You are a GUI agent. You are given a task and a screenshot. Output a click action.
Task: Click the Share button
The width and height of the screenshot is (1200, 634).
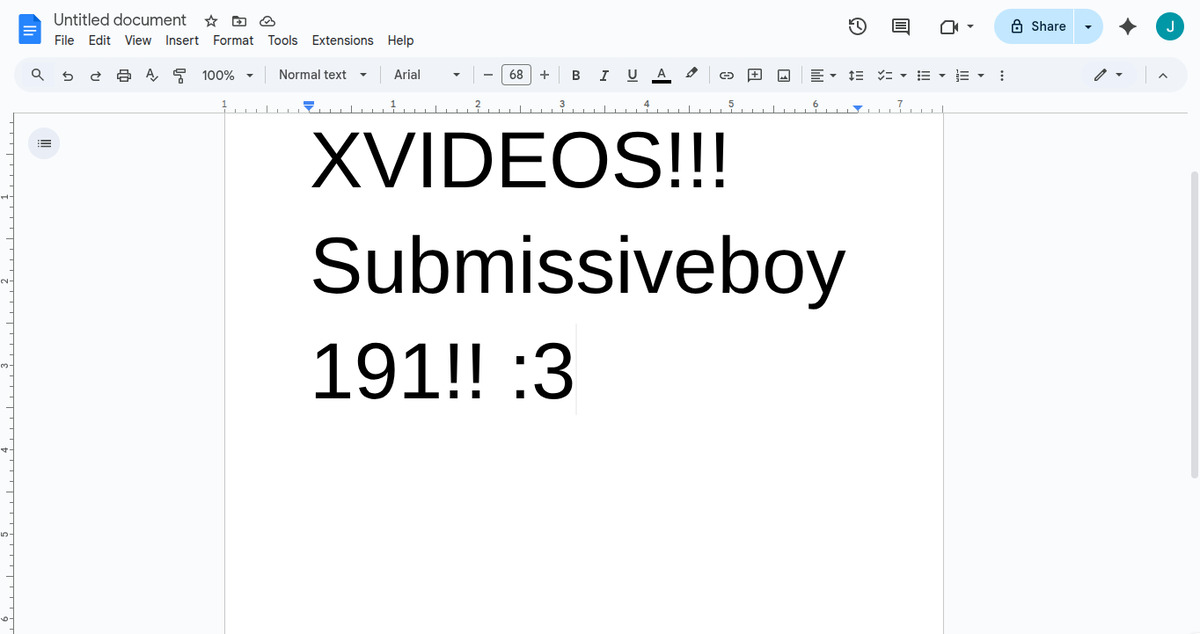tap(1037, 27)
